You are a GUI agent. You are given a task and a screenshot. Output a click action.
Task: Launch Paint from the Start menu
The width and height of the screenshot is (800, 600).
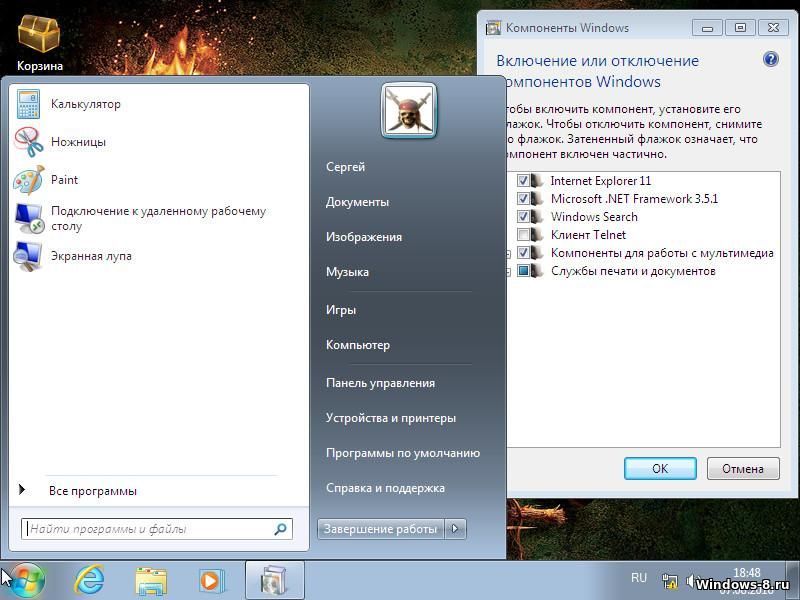[x=159, y=180]
